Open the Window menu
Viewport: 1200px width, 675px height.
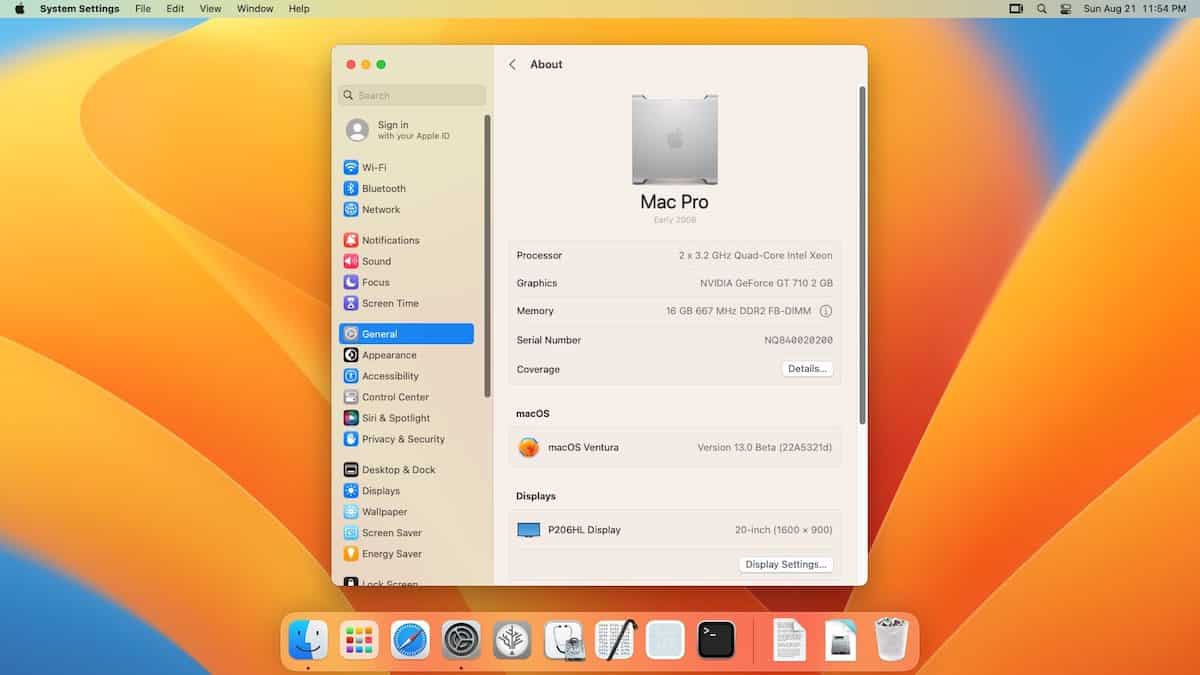tap(254, 8)
